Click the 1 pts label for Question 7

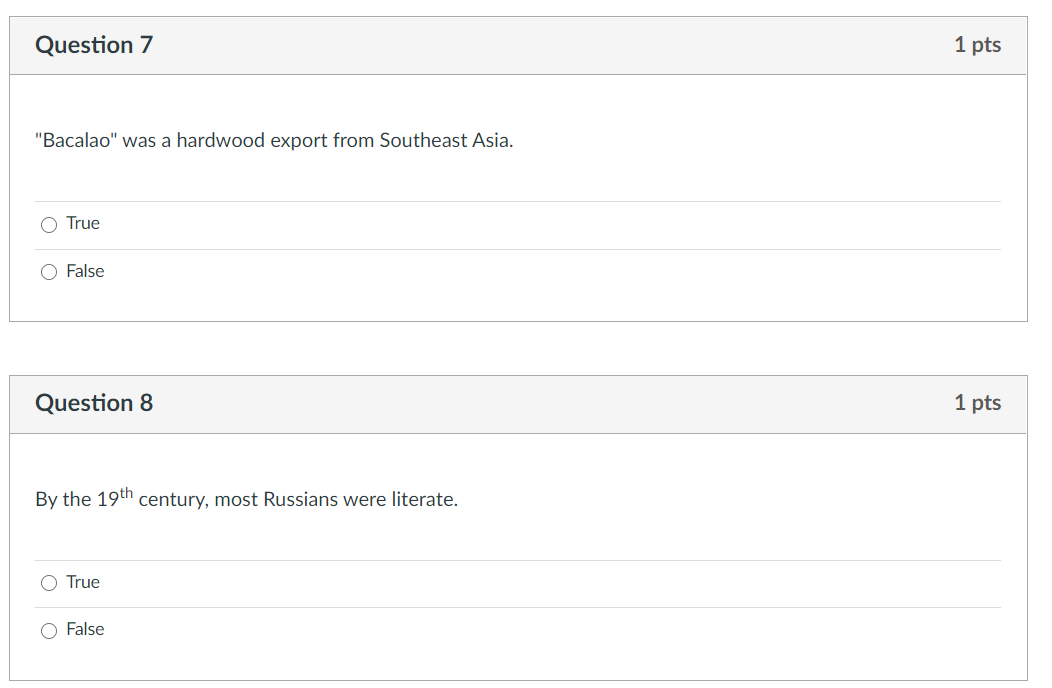click(978, 44)
